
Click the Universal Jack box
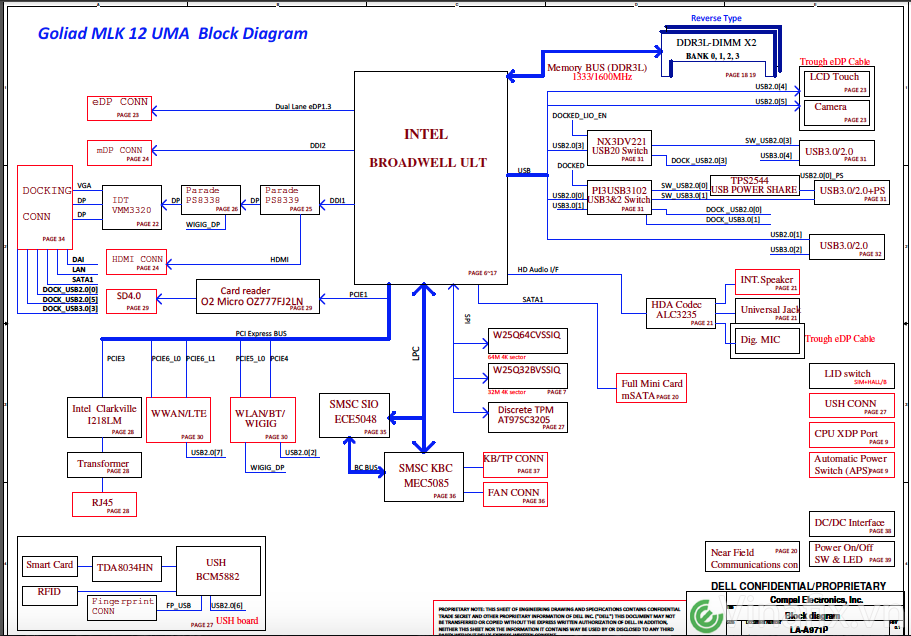point(767,311)
